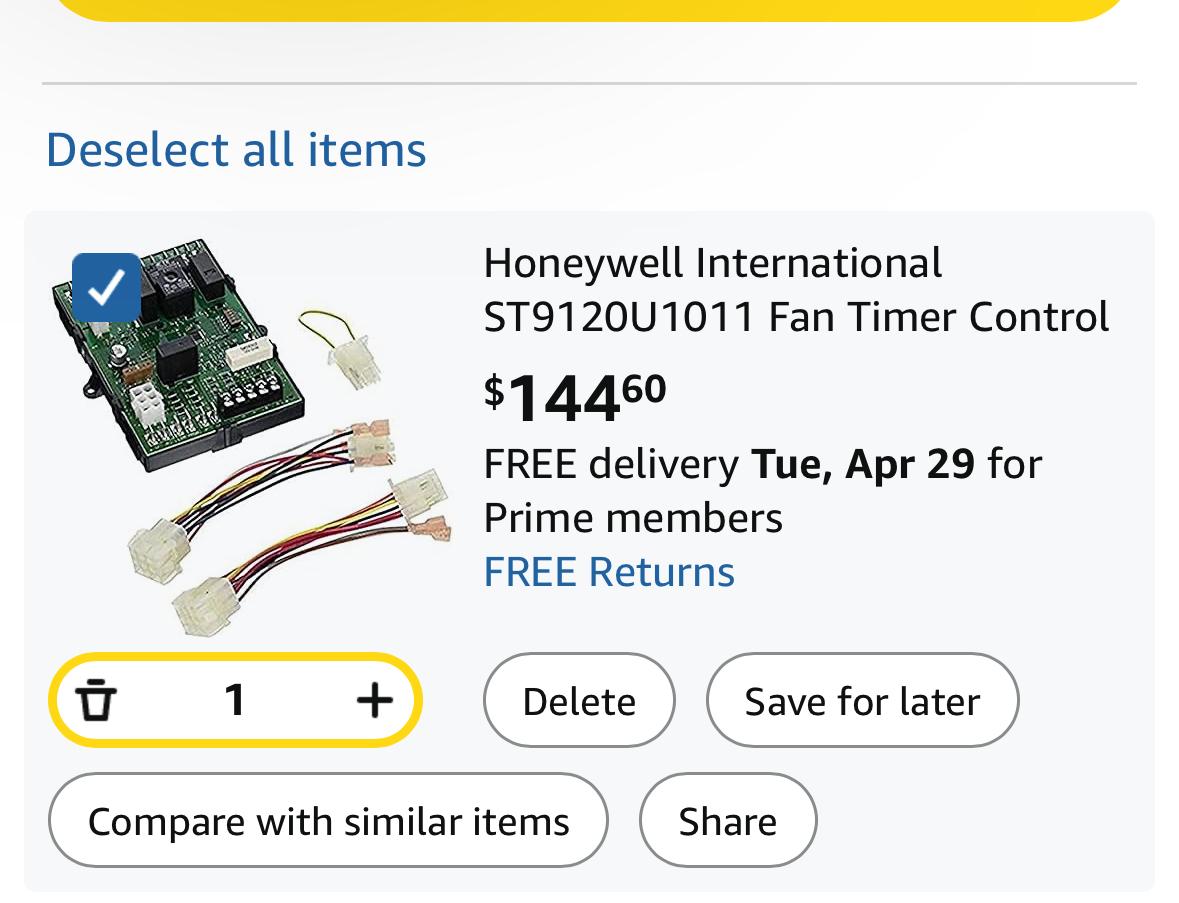Image resolution: width=1179 pixels, height=903 pixels.
Task: Click the trash can icon in quantity stepper
Action: (96, 700)
